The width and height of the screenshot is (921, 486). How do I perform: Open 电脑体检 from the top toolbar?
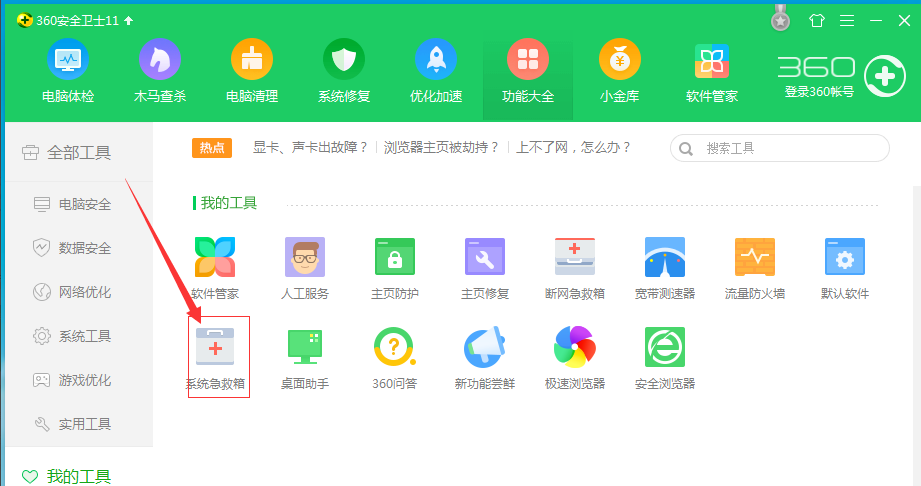[68, 71]
